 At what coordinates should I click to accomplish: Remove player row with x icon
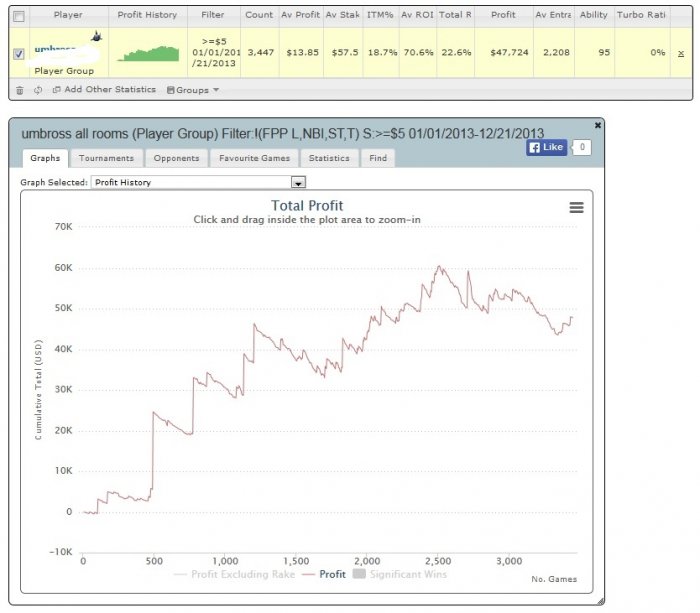pyautogui.click(x=681, y=53)
